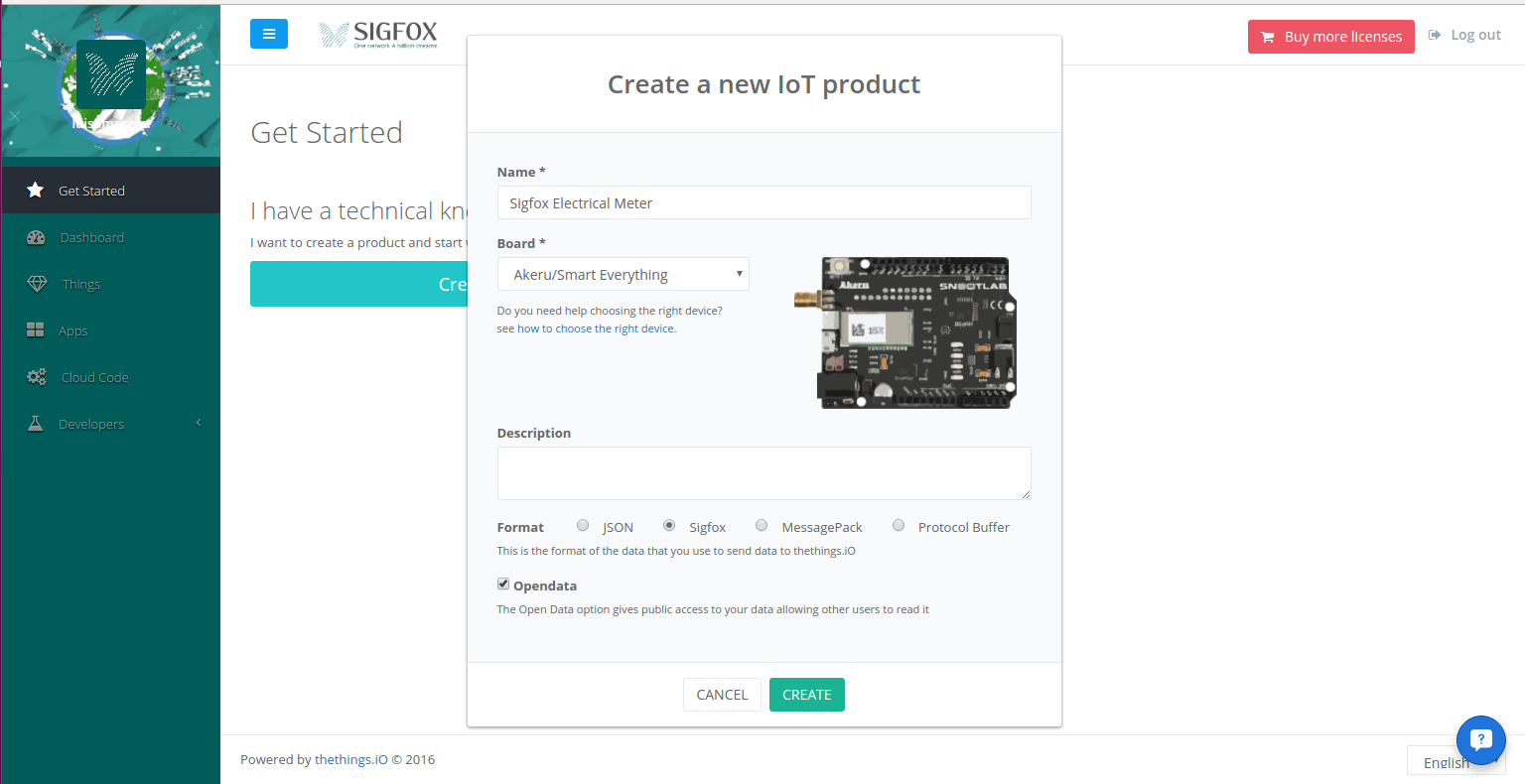Image resolution: width=1525 pixels, height=784 pixels.
Task: Click the empty Description text area
Action: pyautogui.click(x=763, y=473)
